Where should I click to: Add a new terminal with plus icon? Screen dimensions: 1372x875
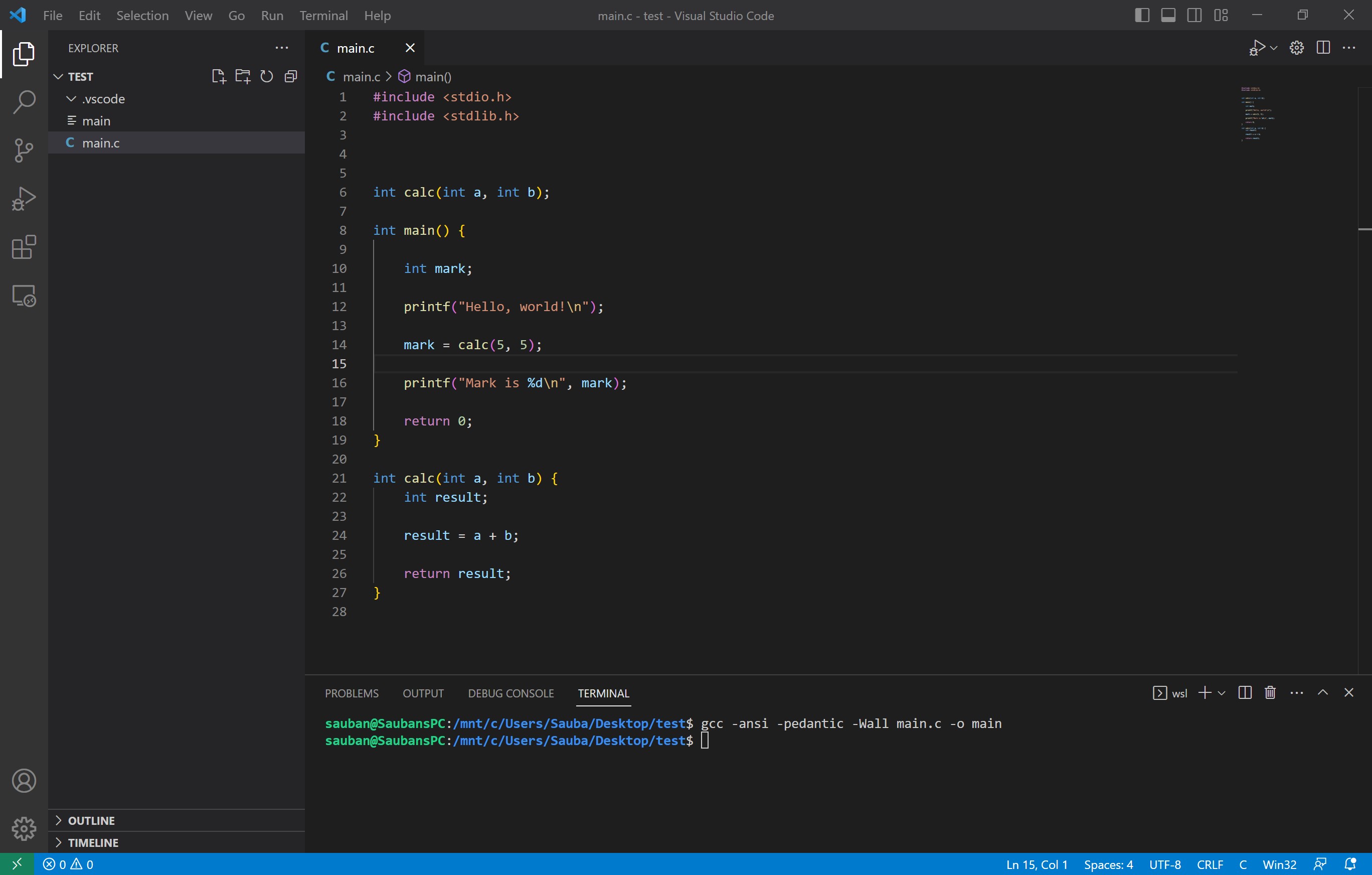tap(1205, 692)
